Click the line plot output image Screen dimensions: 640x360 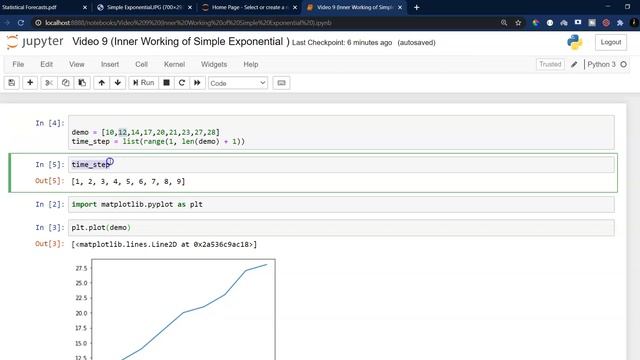(175, 309)
